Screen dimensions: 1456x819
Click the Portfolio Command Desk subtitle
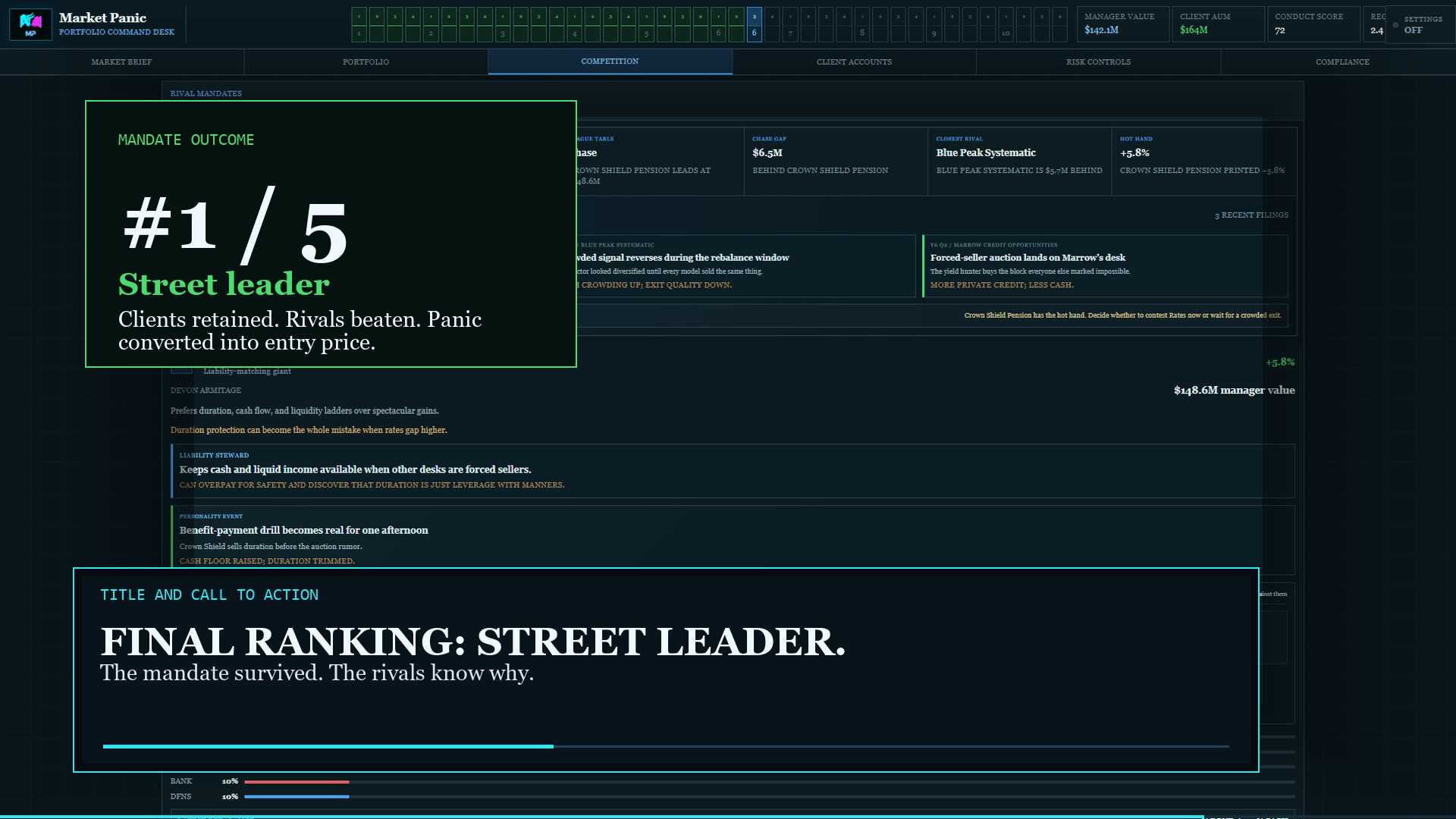(x=117, y=32)
